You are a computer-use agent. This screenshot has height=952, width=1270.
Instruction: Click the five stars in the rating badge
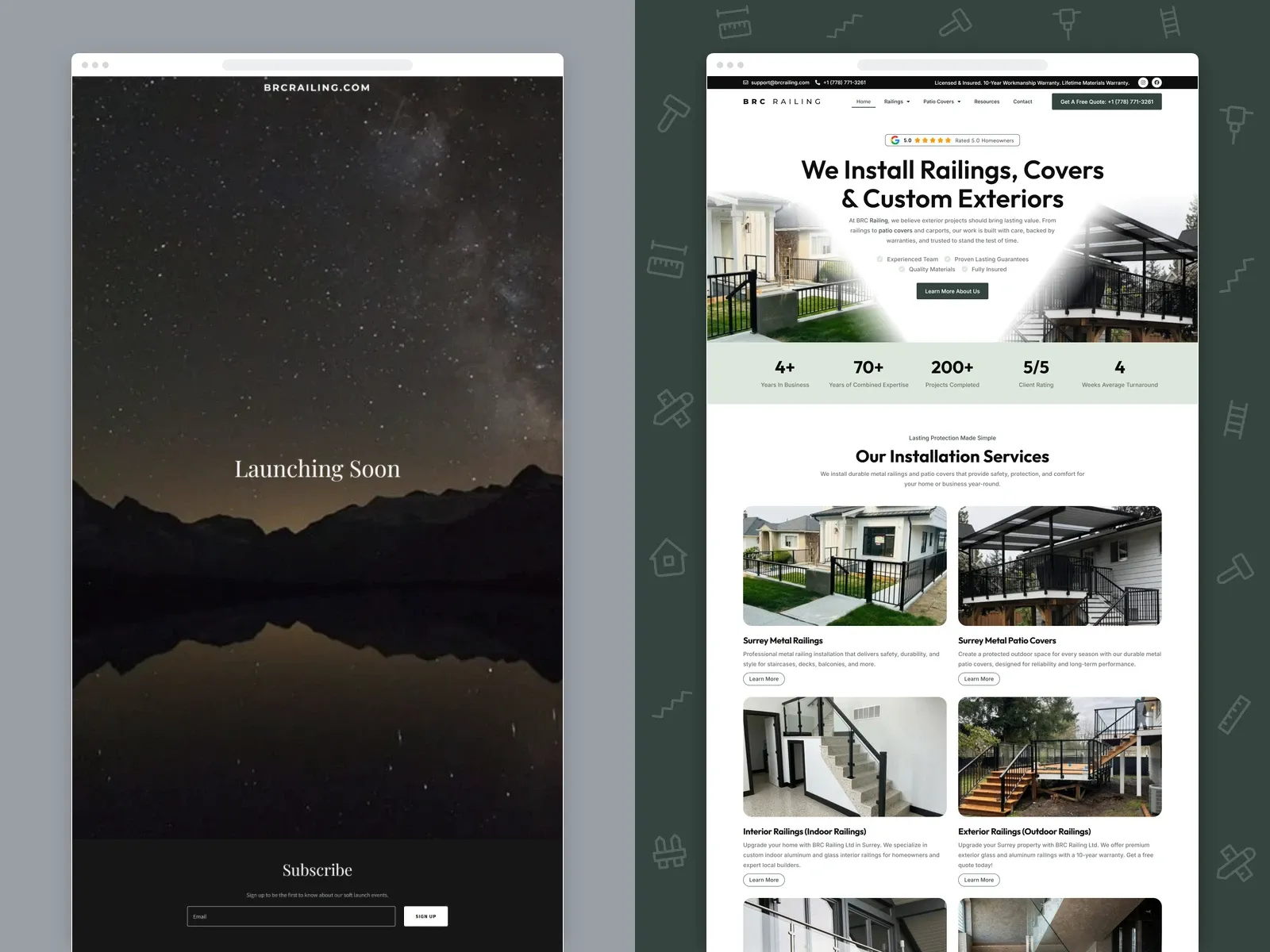coord(933,140)
